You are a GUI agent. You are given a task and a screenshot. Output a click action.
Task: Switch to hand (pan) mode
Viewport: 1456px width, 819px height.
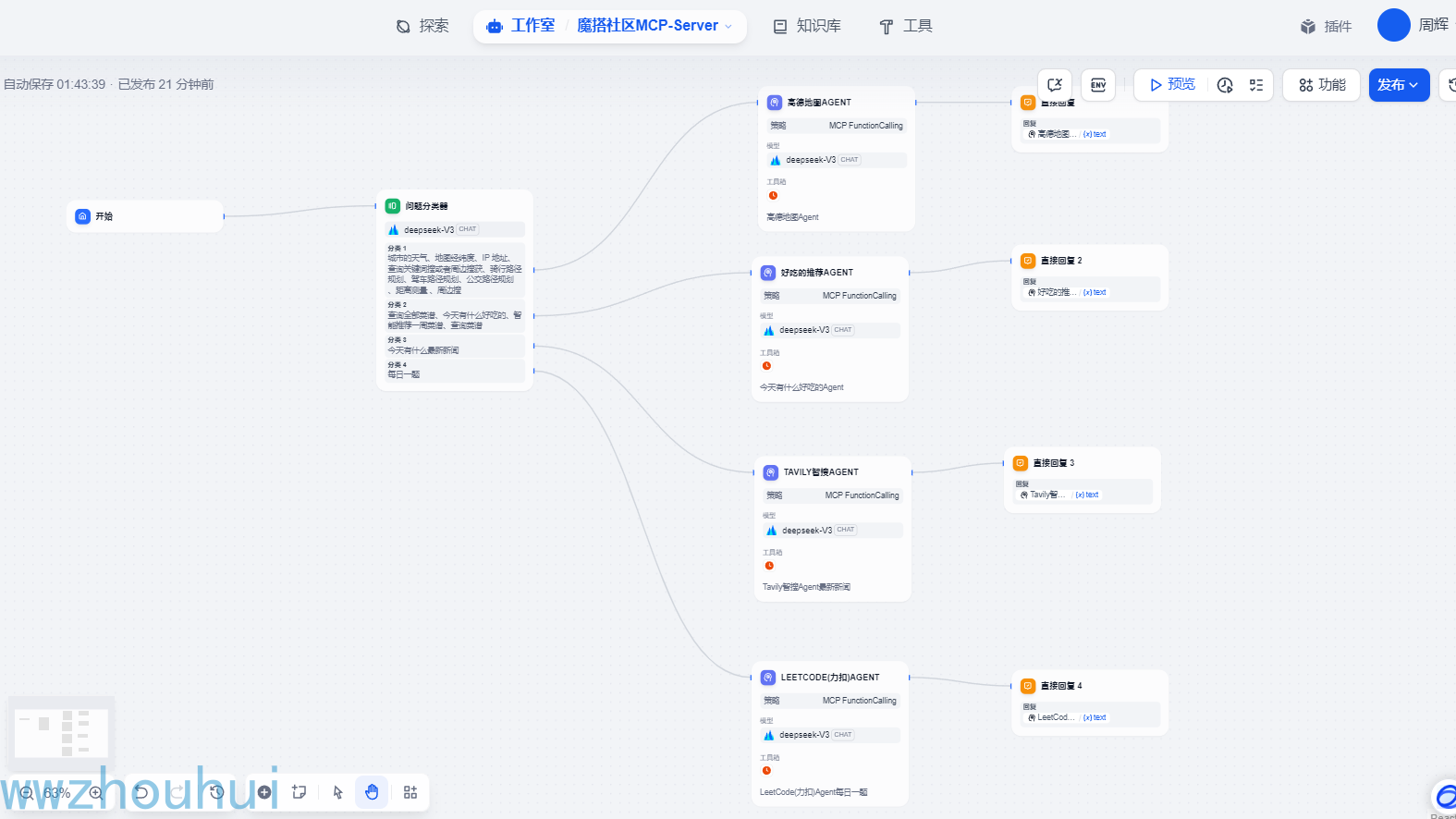[x=372, y=792]
